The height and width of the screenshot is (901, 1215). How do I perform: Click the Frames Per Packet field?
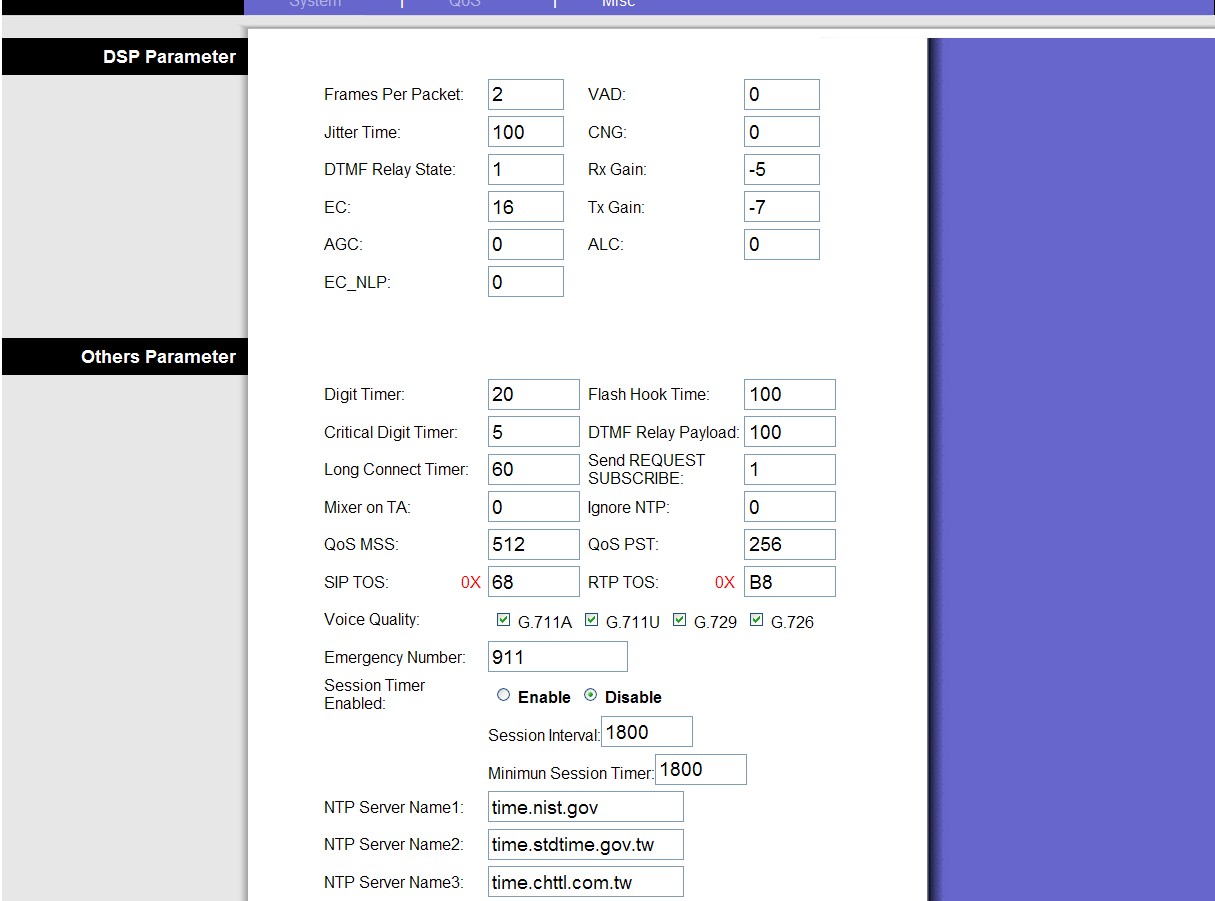coord(526,95)
